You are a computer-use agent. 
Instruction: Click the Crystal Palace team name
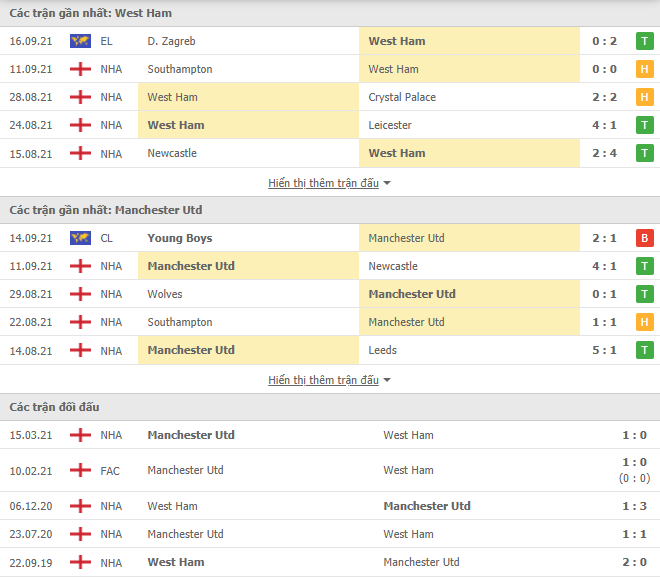(x=402, y=97)
